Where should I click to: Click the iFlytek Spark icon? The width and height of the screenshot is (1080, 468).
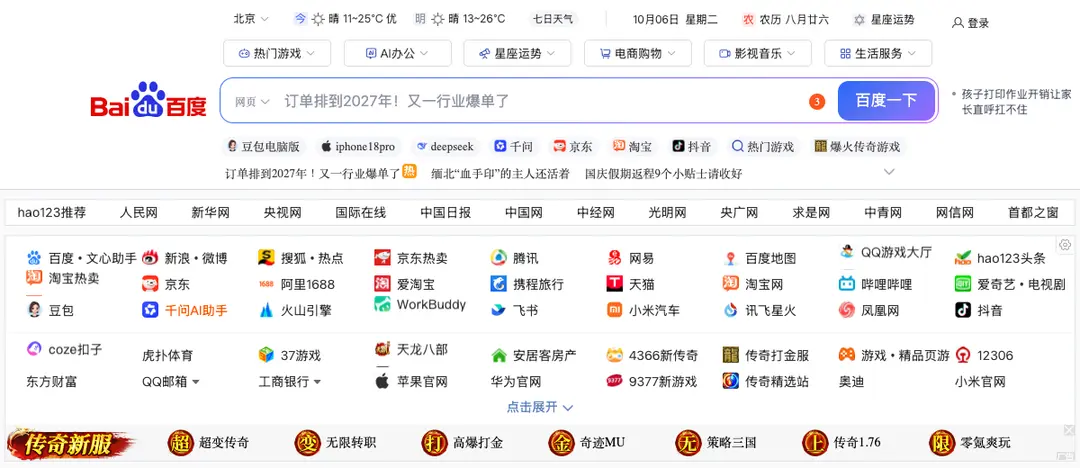pos(731,310)
